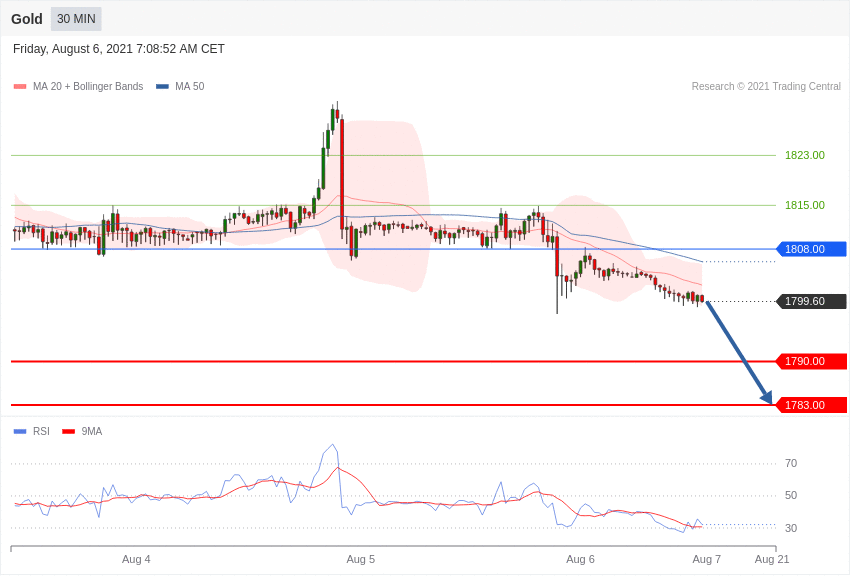Click the '9MA' legend label

92,431
